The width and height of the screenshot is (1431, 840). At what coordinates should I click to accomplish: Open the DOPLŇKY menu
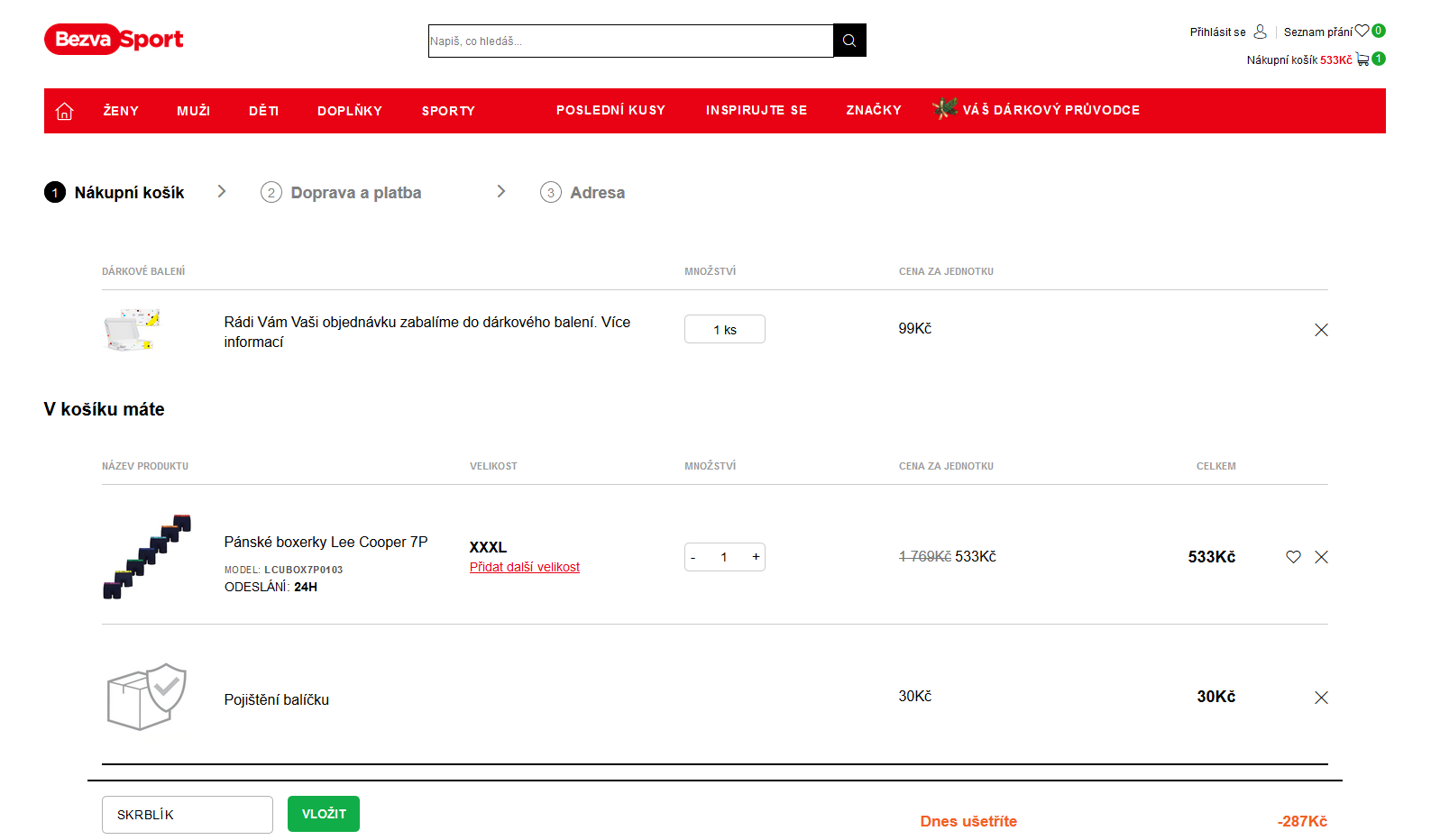(x=350, y=111)
